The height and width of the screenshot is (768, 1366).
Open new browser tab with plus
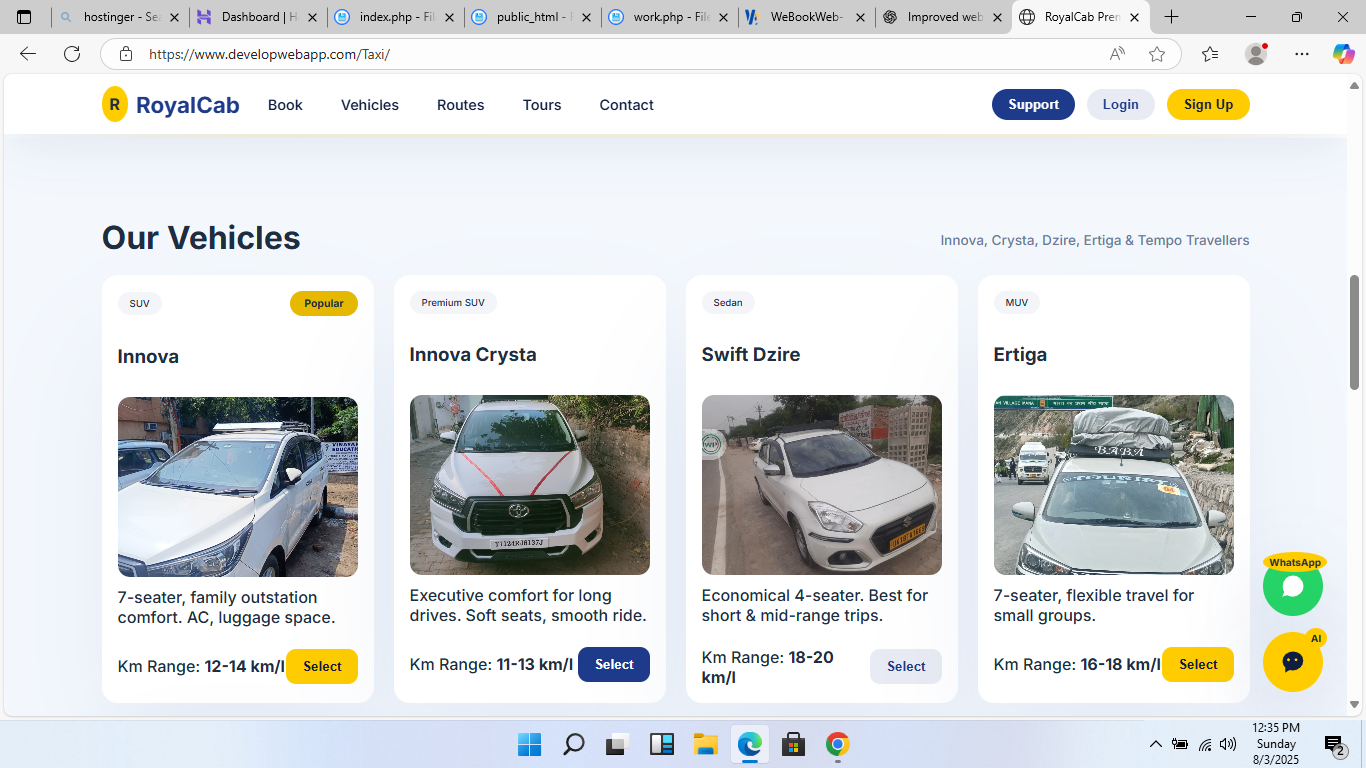coord(1171,17)
